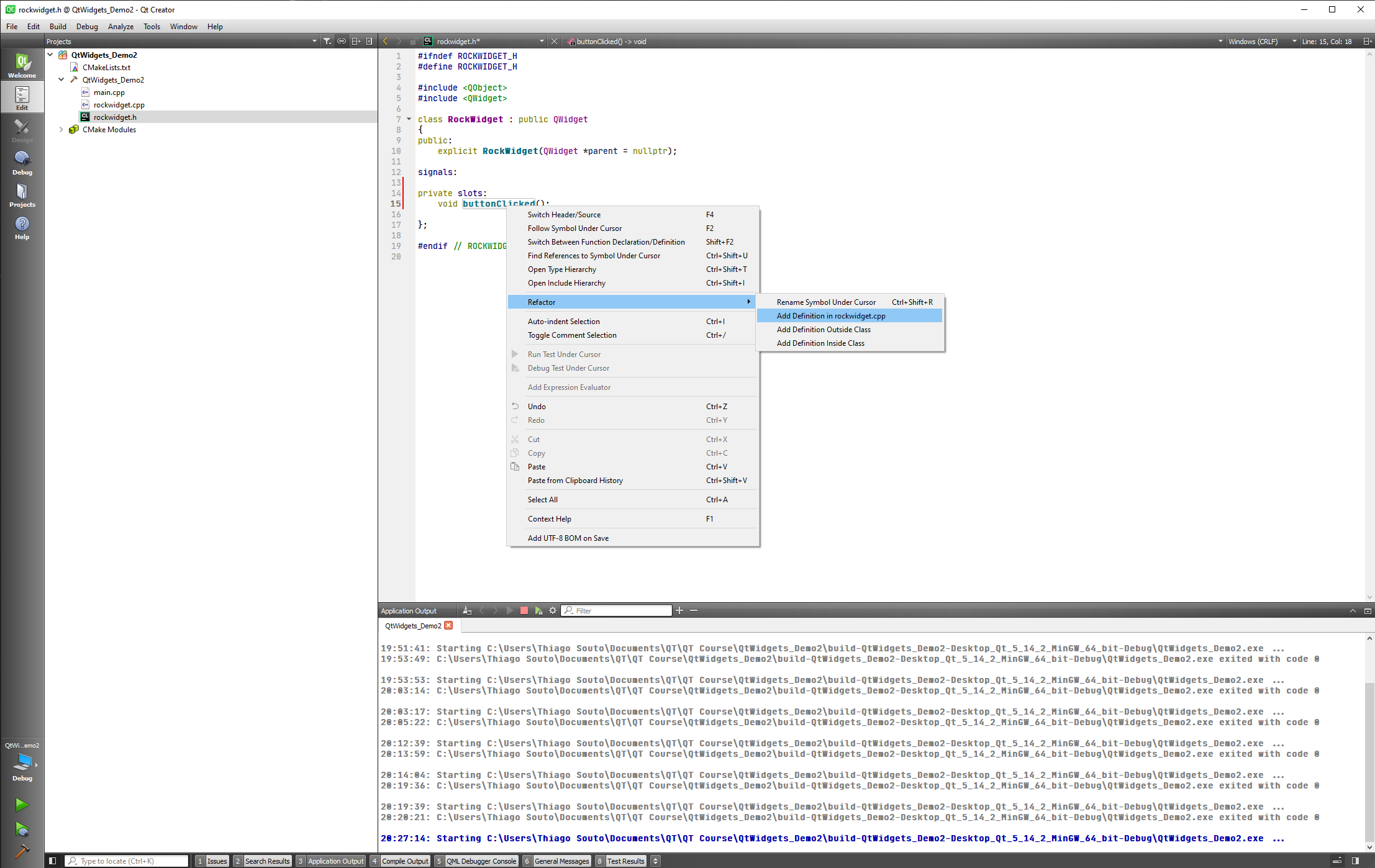Image resolution: width=1375 pixels, height=868 pixels.
Task: Close the rockwidget.h document
Action: pyautogui.click(x=555, y=42)
